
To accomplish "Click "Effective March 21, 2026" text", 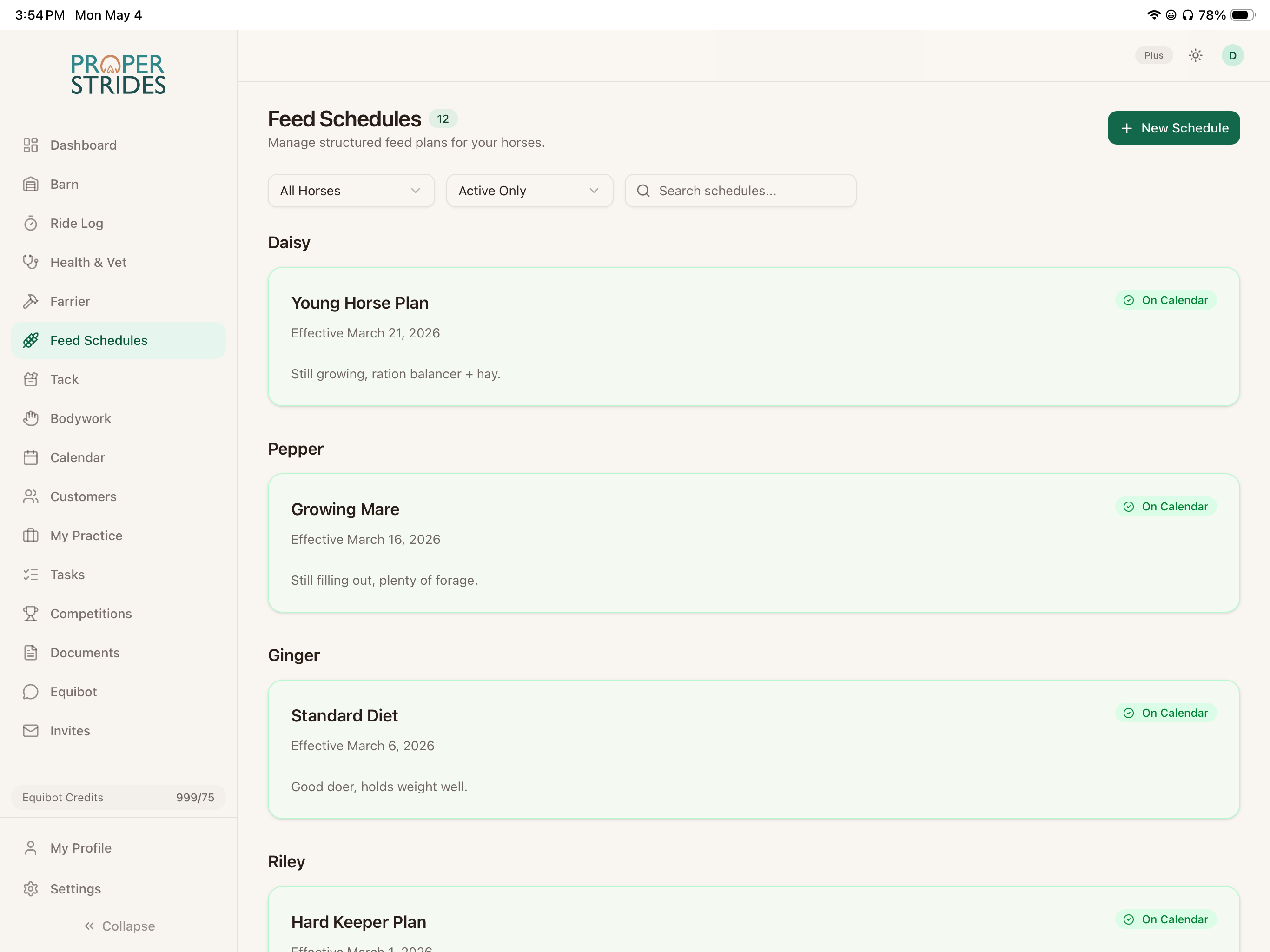I will coord(366,333).
